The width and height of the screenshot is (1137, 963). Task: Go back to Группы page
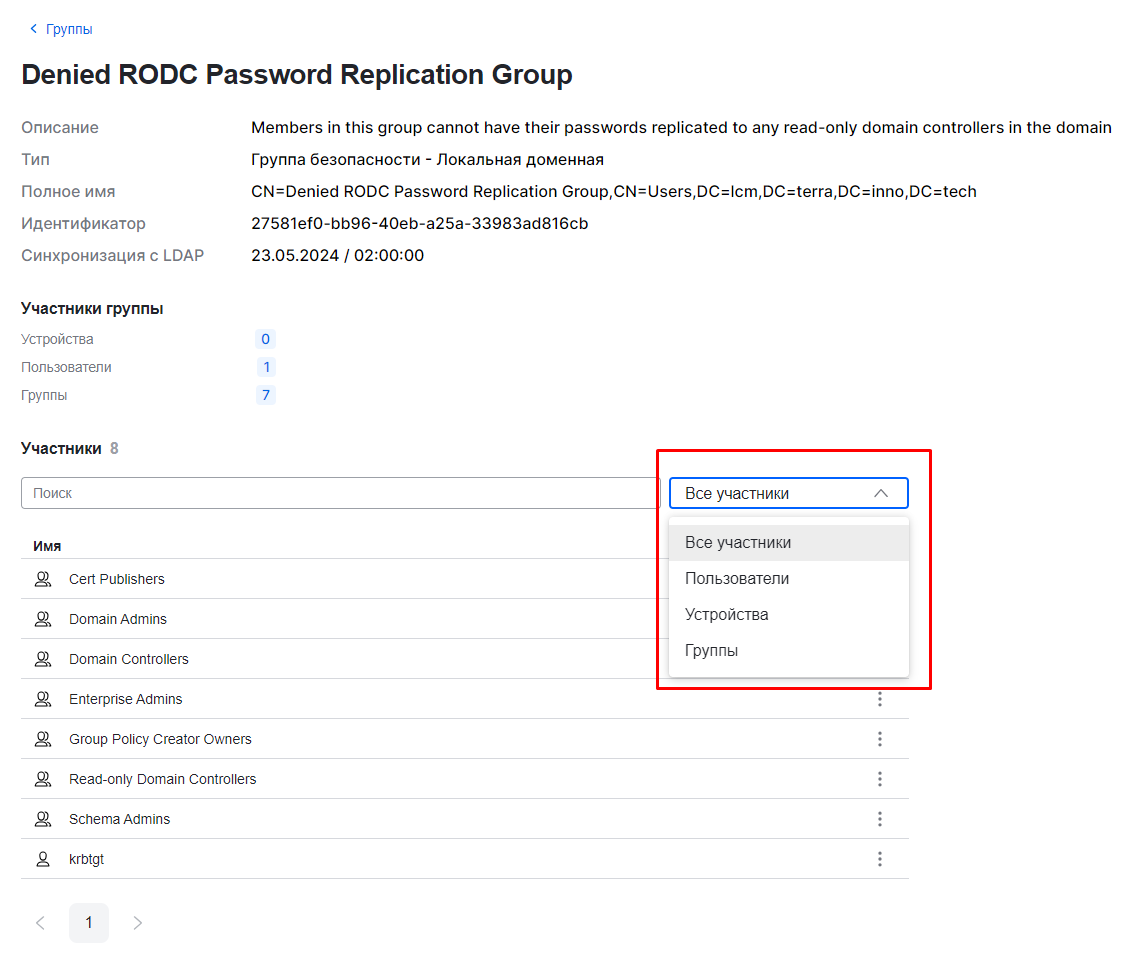pyautogui.click(x=61, y=29)
